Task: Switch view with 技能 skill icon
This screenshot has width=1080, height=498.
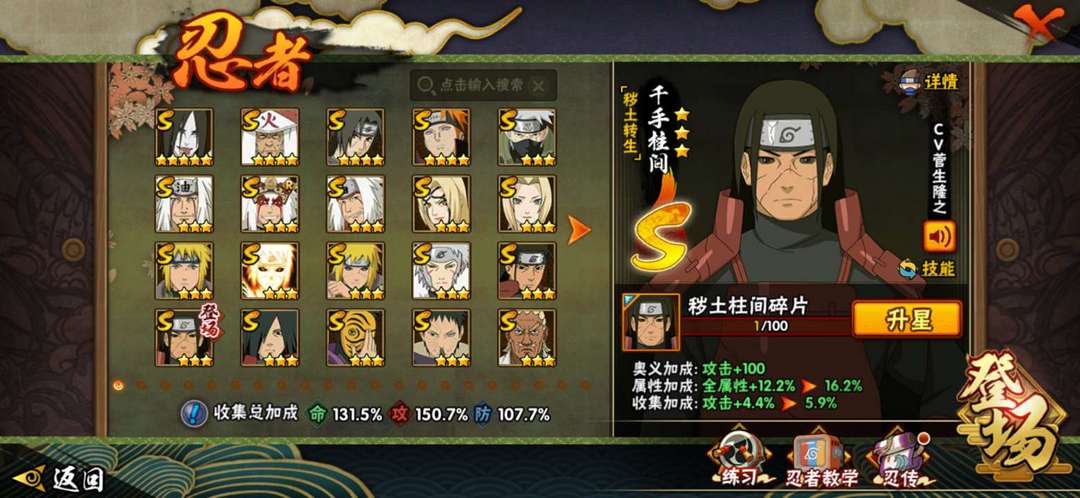Action: (x=928, y=269)
